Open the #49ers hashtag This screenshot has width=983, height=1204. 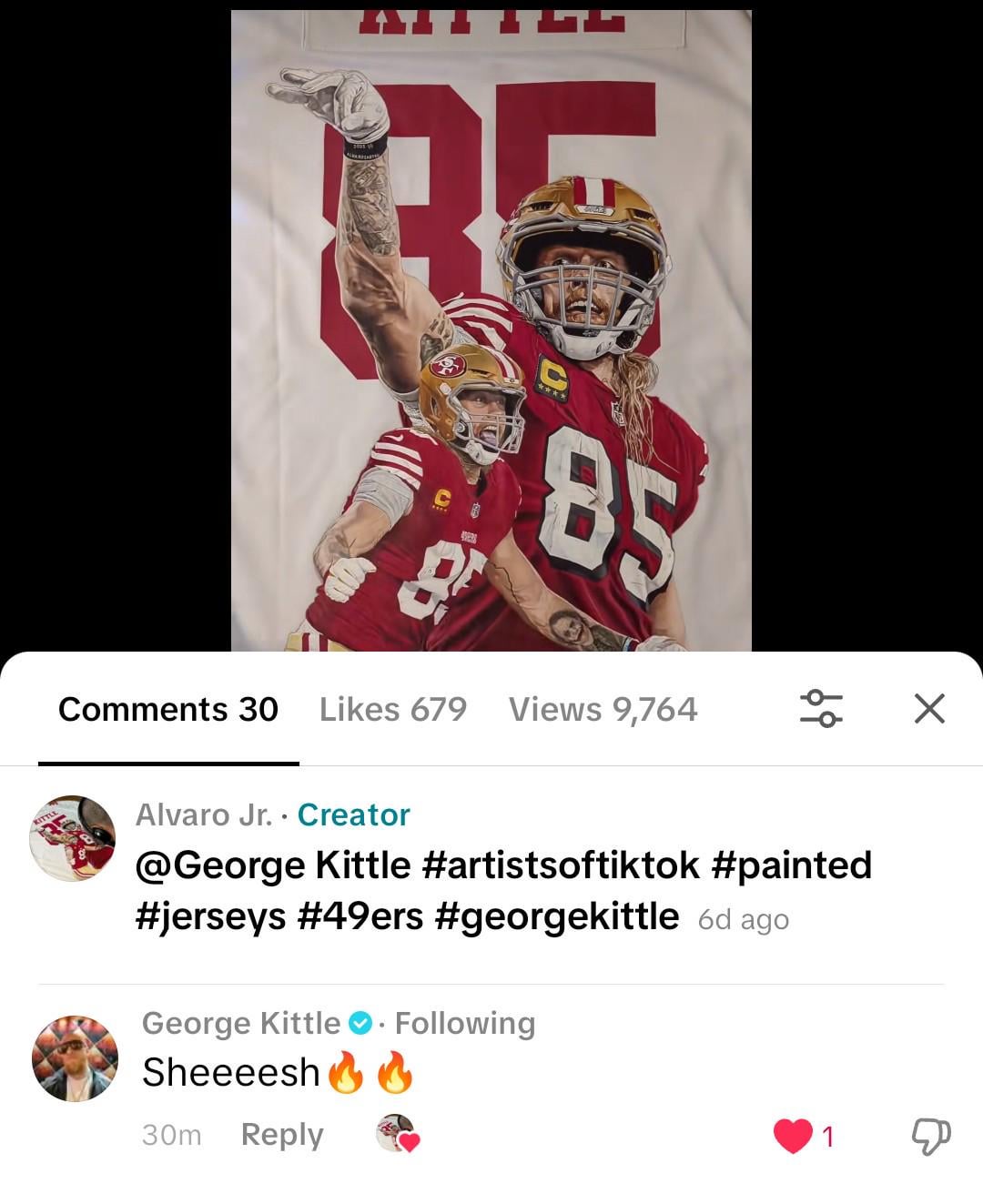[x=360, y=916]
